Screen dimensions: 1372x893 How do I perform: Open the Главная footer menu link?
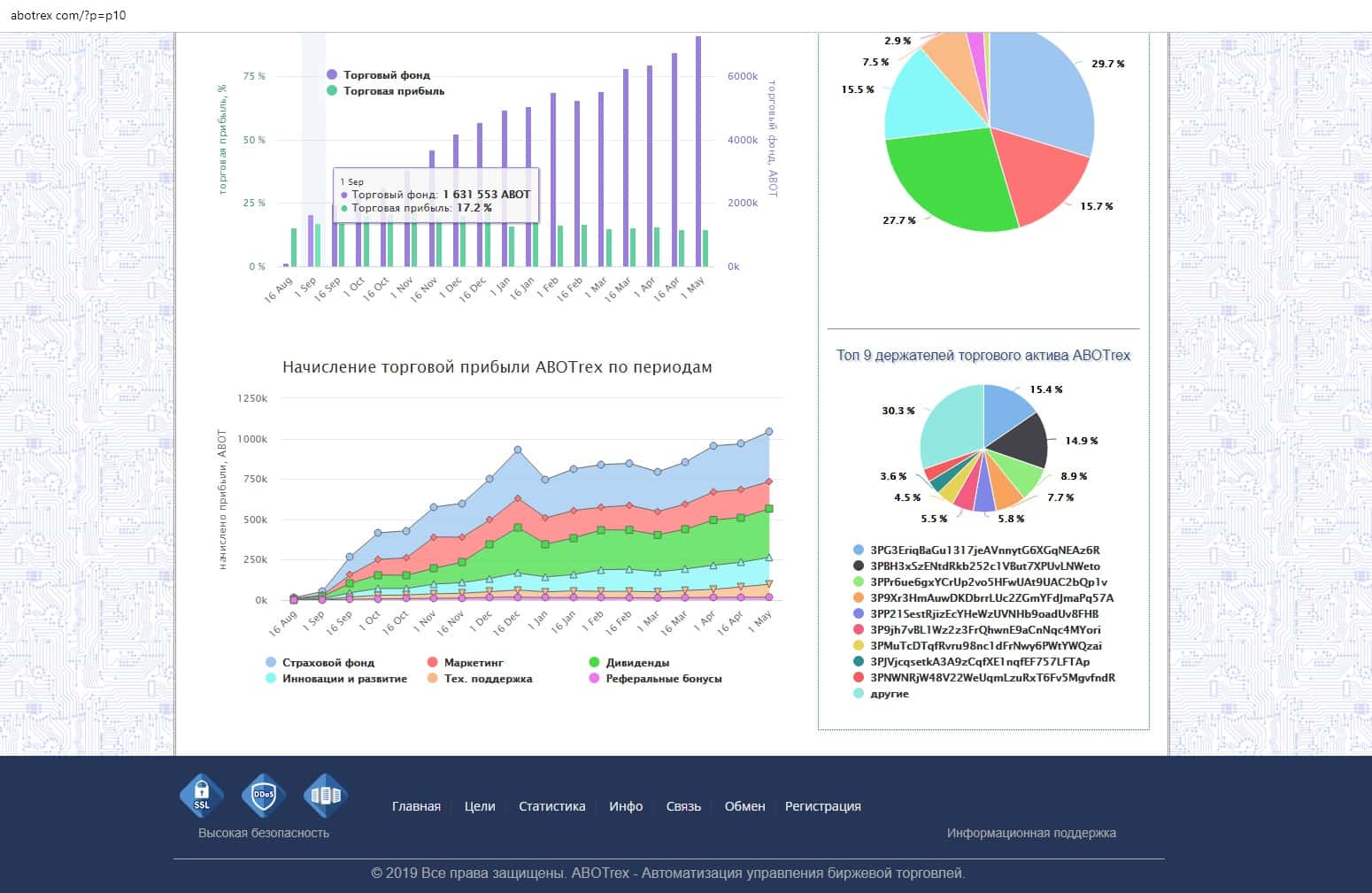tap(416, 806)
